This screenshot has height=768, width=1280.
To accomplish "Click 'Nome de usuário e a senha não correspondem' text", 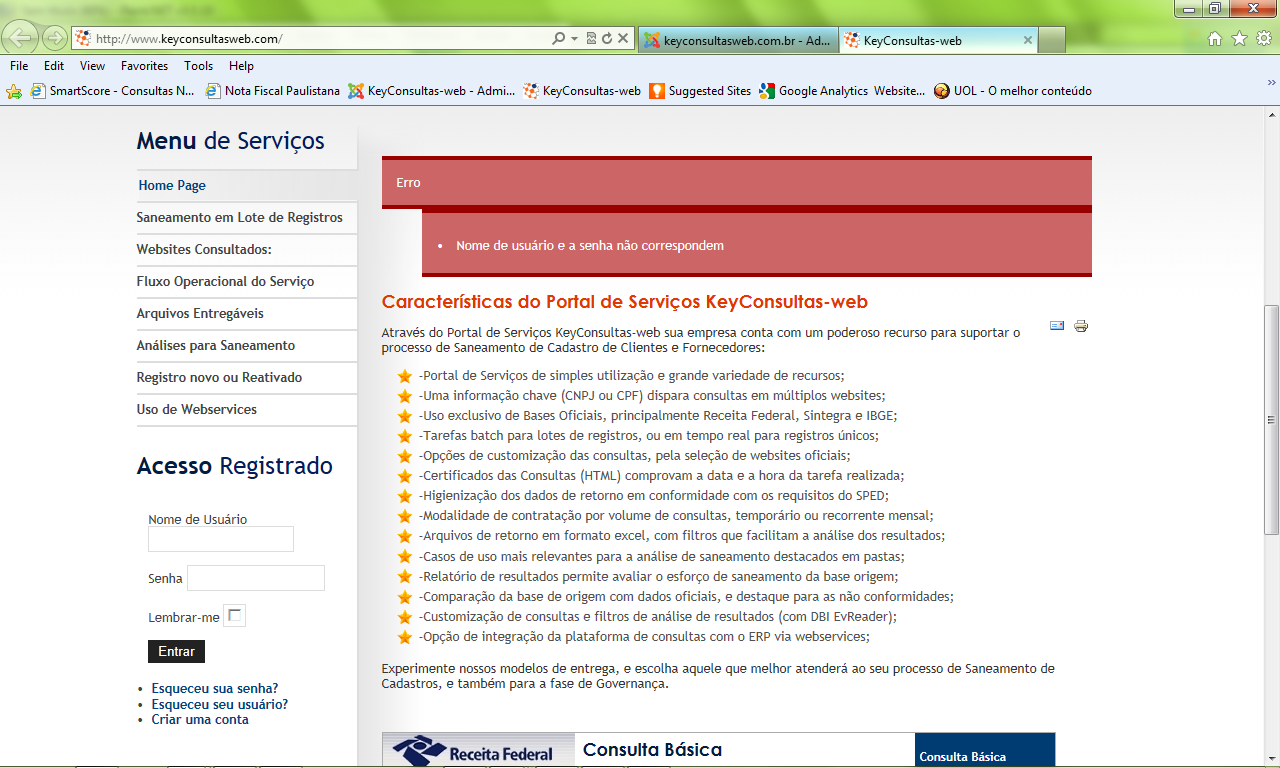I will pyautogui.click(x=590, y=245).
